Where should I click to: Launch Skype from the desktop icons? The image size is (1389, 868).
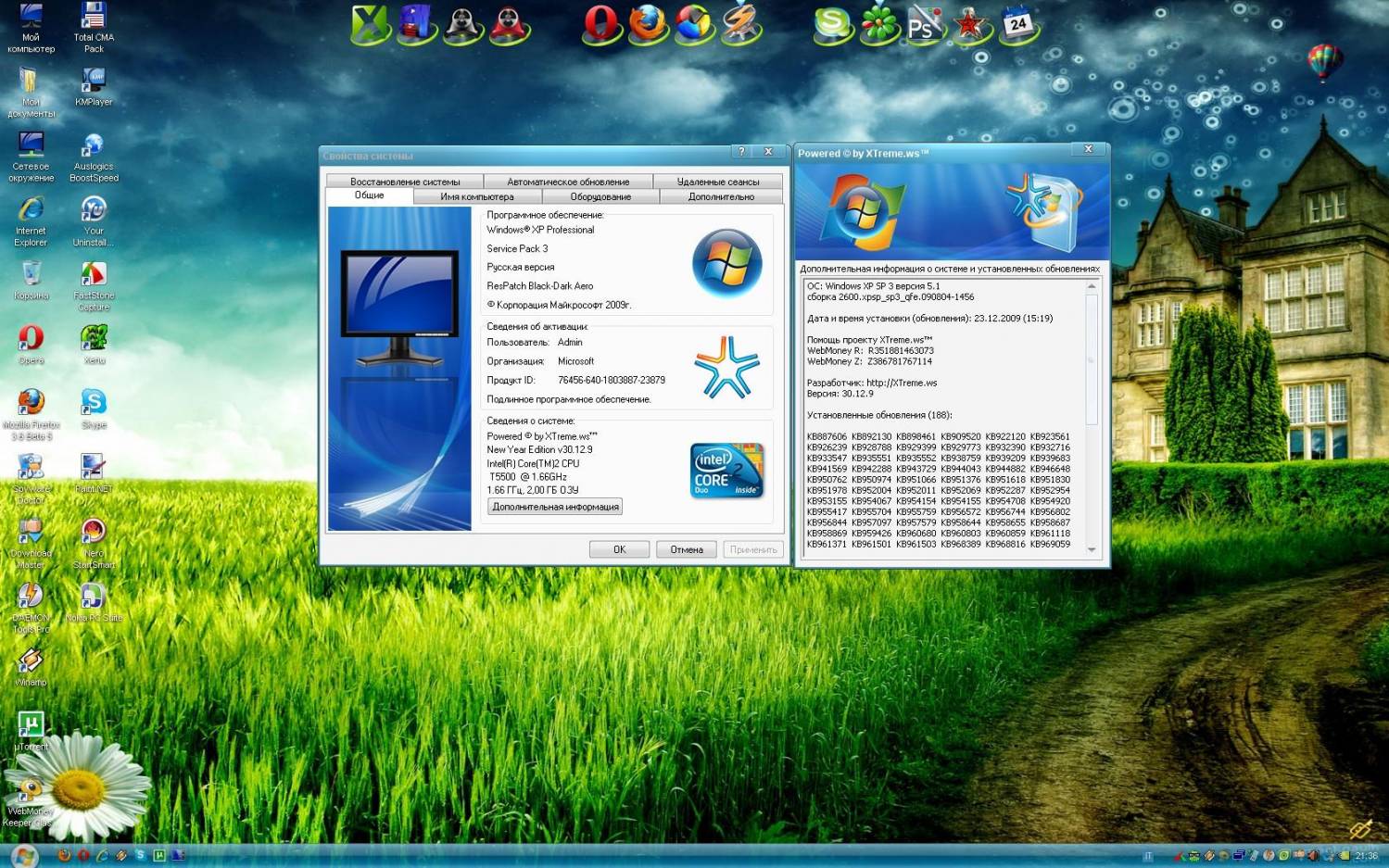tap(94, 409)
